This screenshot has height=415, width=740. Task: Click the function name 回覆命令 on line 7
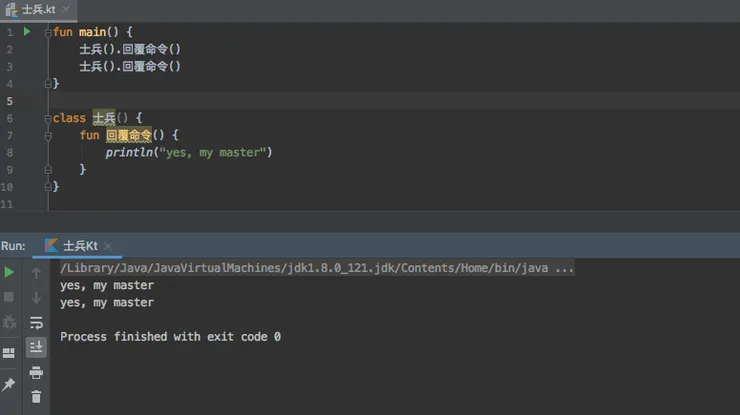coord(129,135)
